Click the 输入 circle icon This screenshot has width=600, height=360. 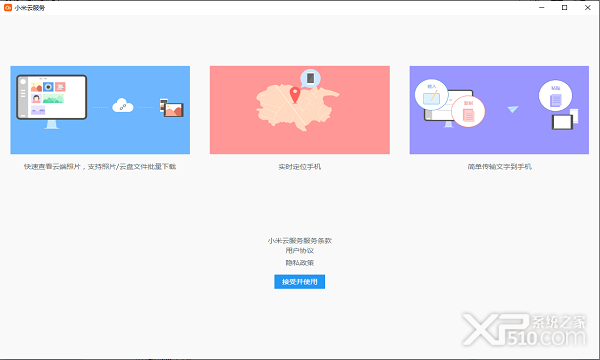tap(431, 95)
